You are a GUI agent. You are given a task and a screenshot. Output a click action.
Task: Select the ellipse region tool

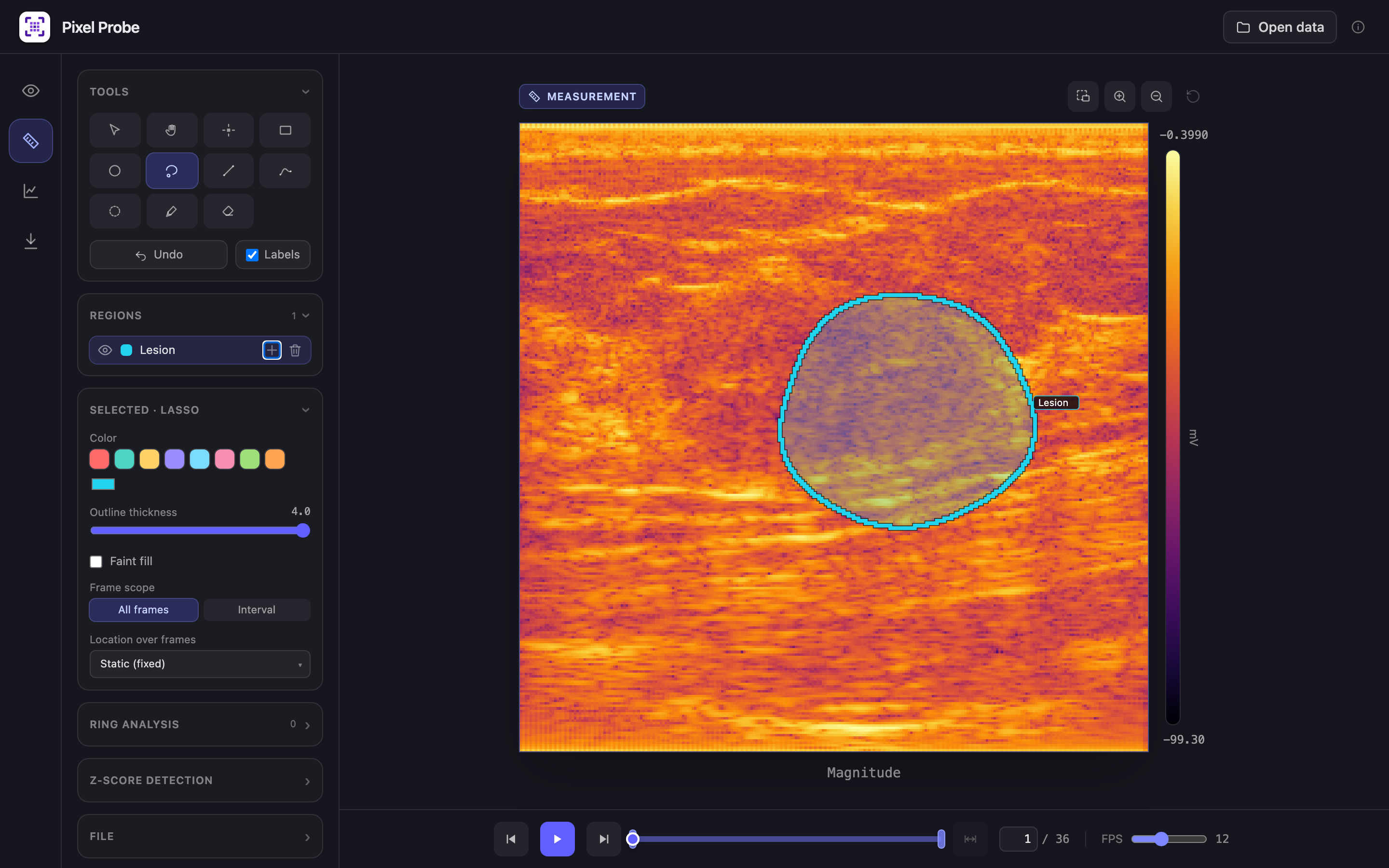[x=115, y=171]
